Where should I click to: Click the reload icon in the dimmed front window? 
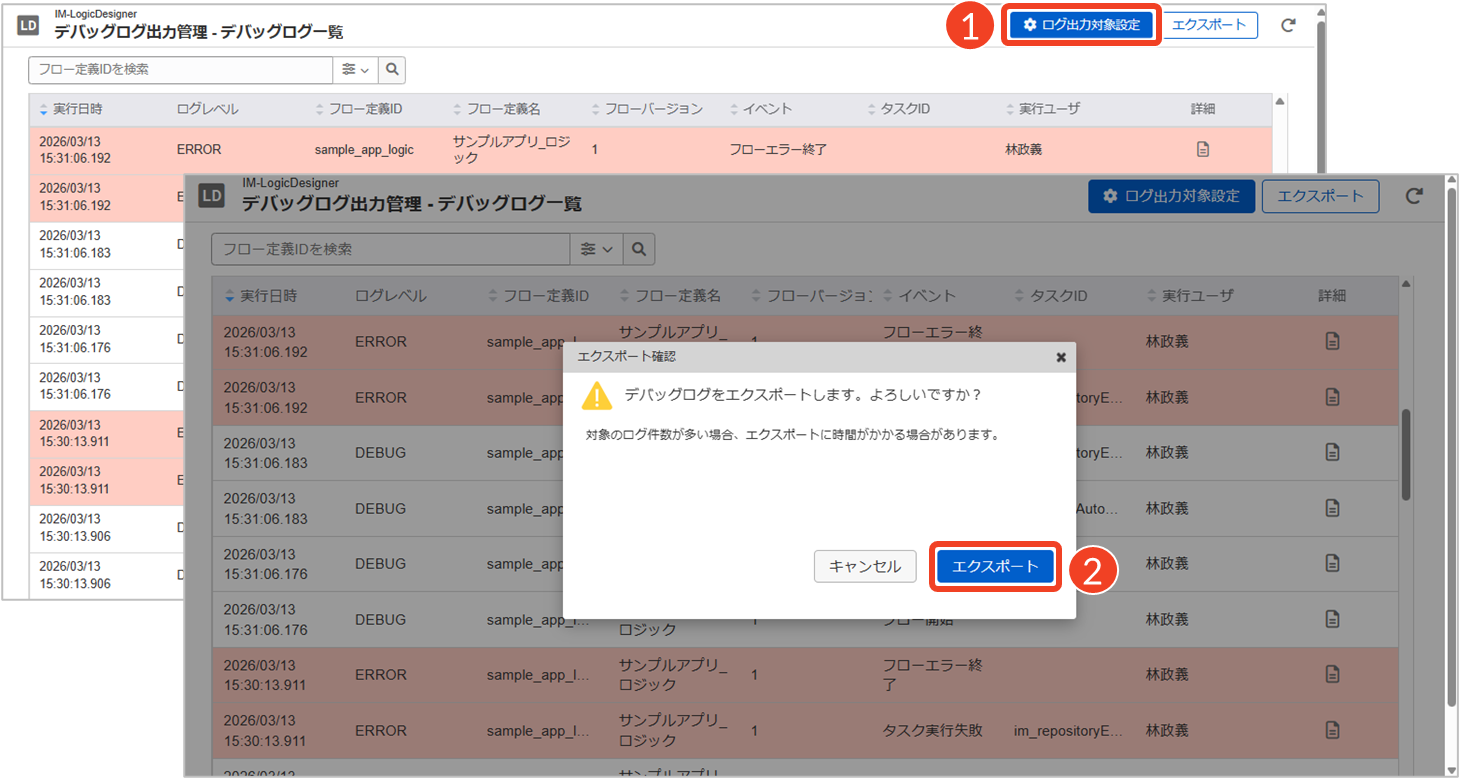(x=1414, y=196)
